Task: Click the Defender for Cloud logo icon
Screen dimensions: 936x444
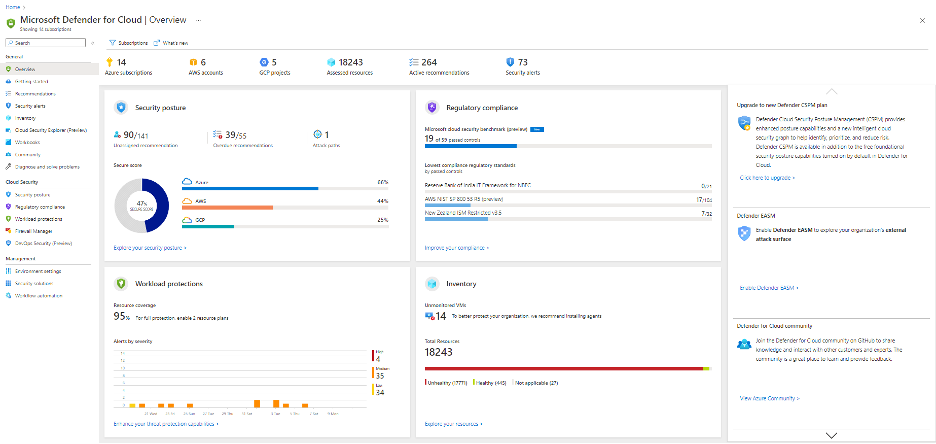Action: (11, 23)
